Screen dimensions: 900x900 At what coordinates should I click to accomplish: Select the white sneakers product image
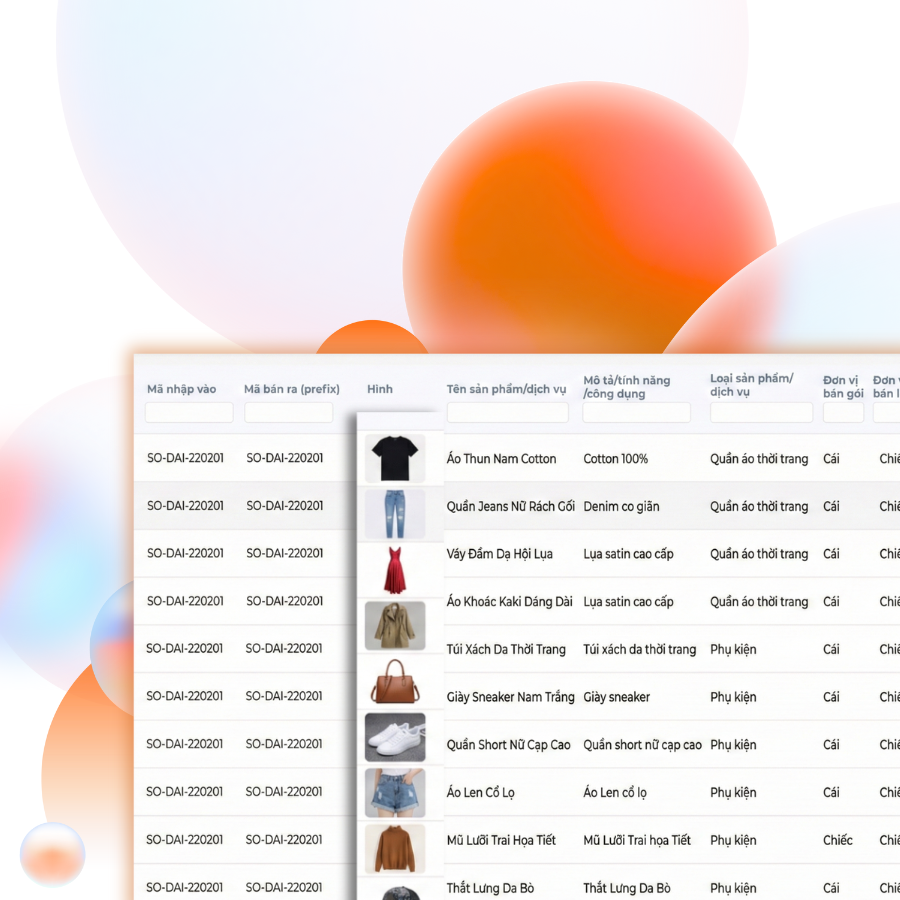tap(394, 737)
